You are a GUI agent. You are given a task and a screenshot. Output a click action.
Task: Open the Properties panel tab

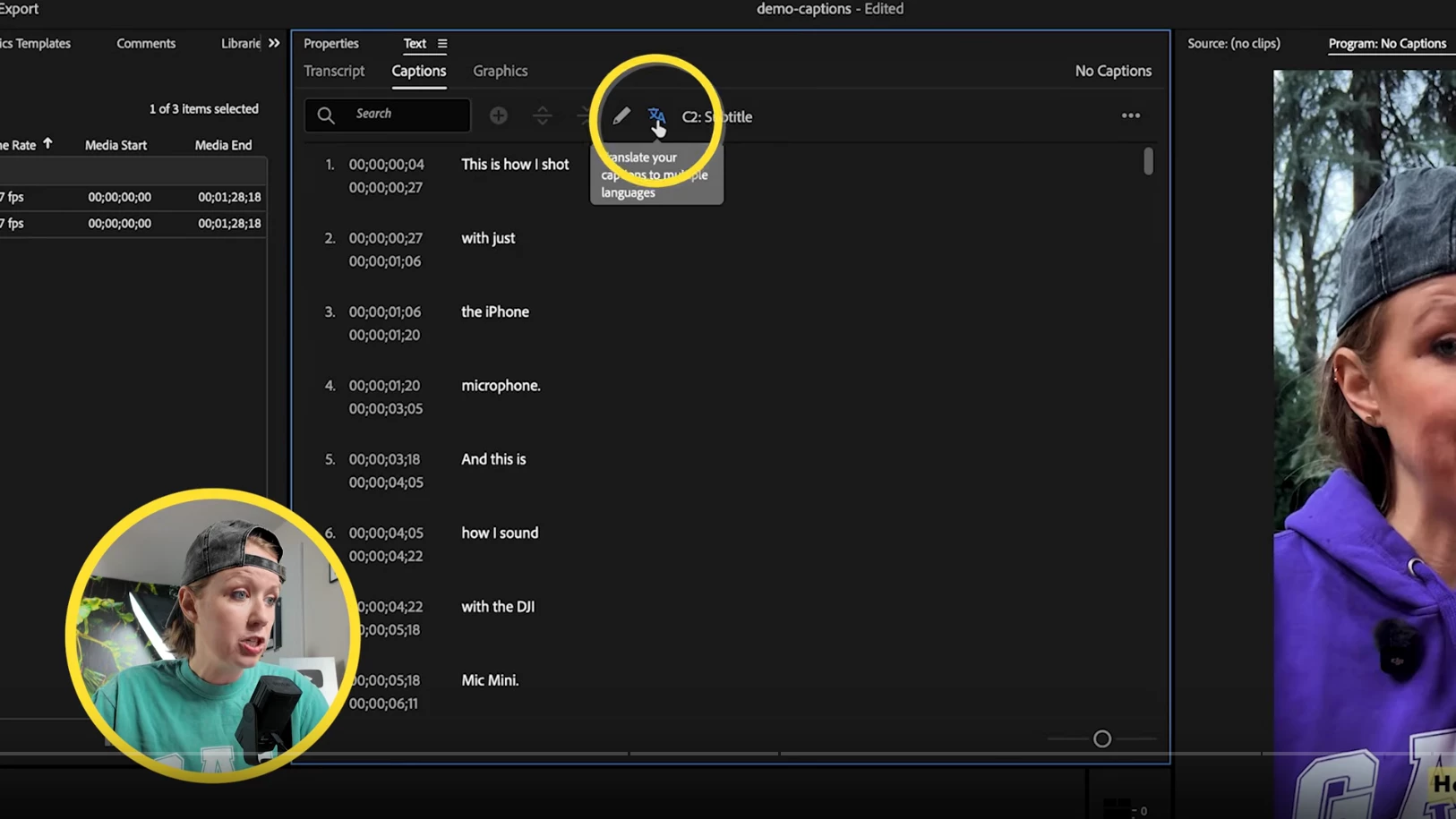[331, 43]
